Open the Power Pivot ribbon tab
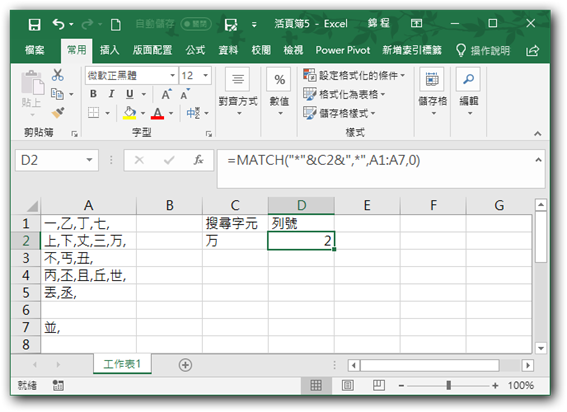 pyautogui.click(x=343, y=50)
